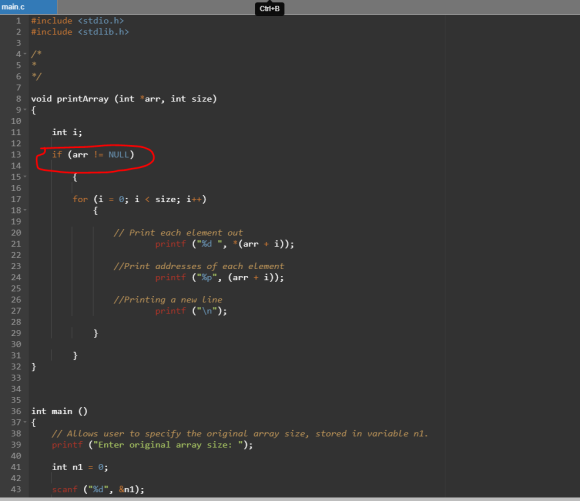
Task: Click line number 36 in the gutter
Action: pyautogui.click(x=16, y=411)
